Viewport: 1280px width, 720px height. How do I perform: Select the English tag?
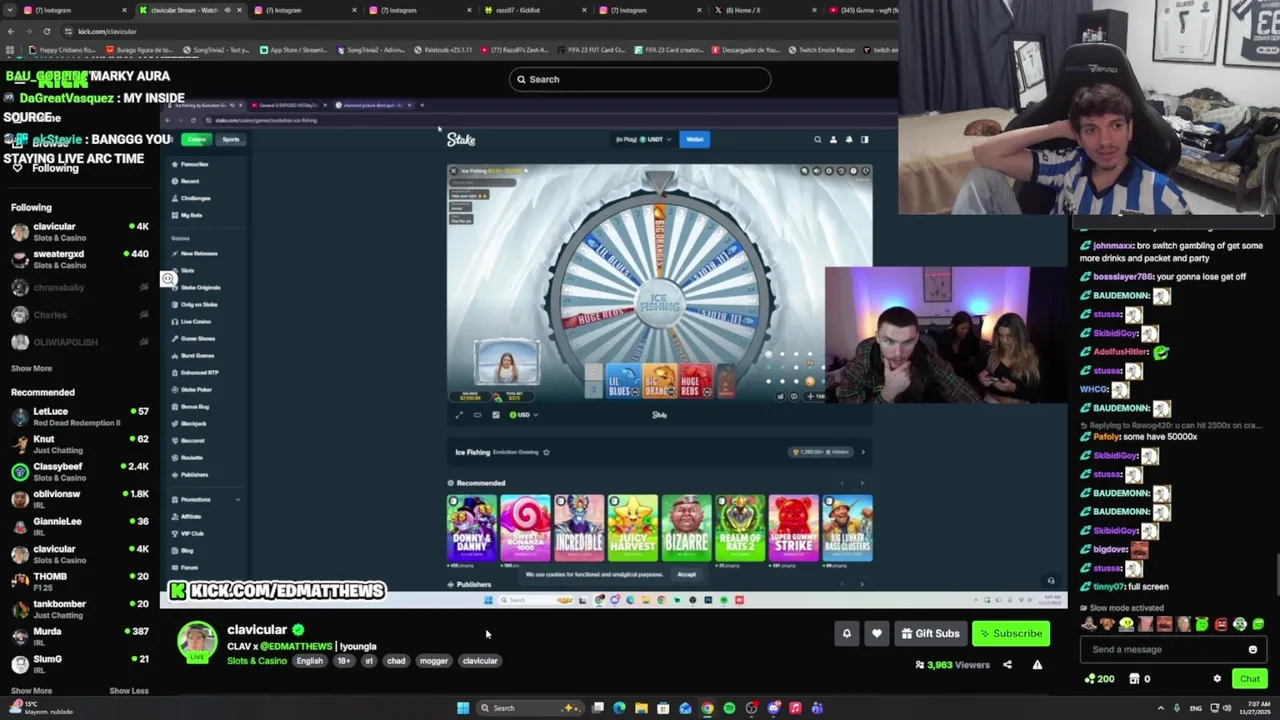[x=309, y=661]
